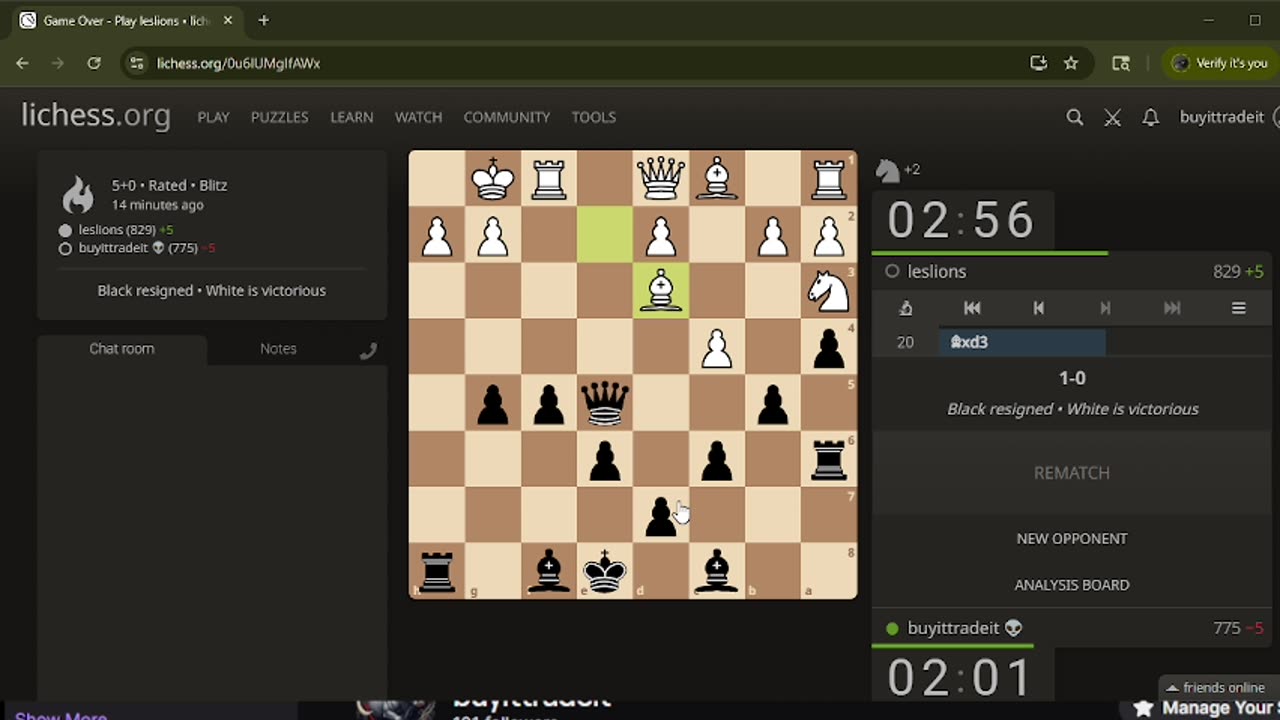Click buyittradeit name below move list
The width and height of the screenshot is (1280, 720).
click(x=953, y=628)
